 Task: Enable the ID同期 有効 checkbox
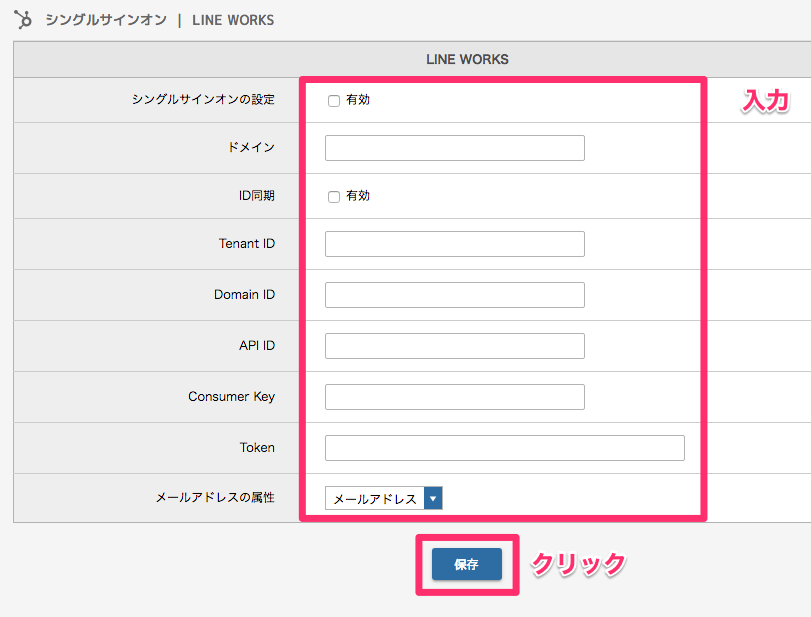(334, 197)
